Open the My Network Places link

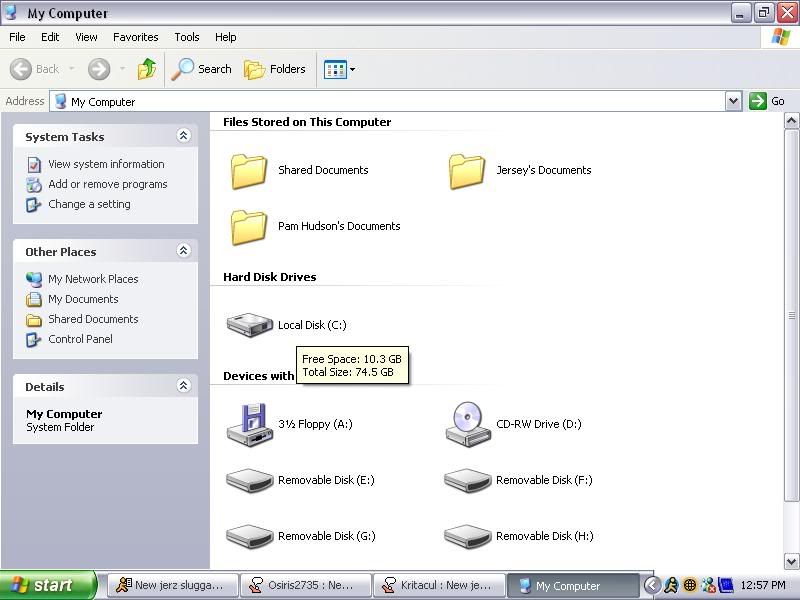coord(93,279)
